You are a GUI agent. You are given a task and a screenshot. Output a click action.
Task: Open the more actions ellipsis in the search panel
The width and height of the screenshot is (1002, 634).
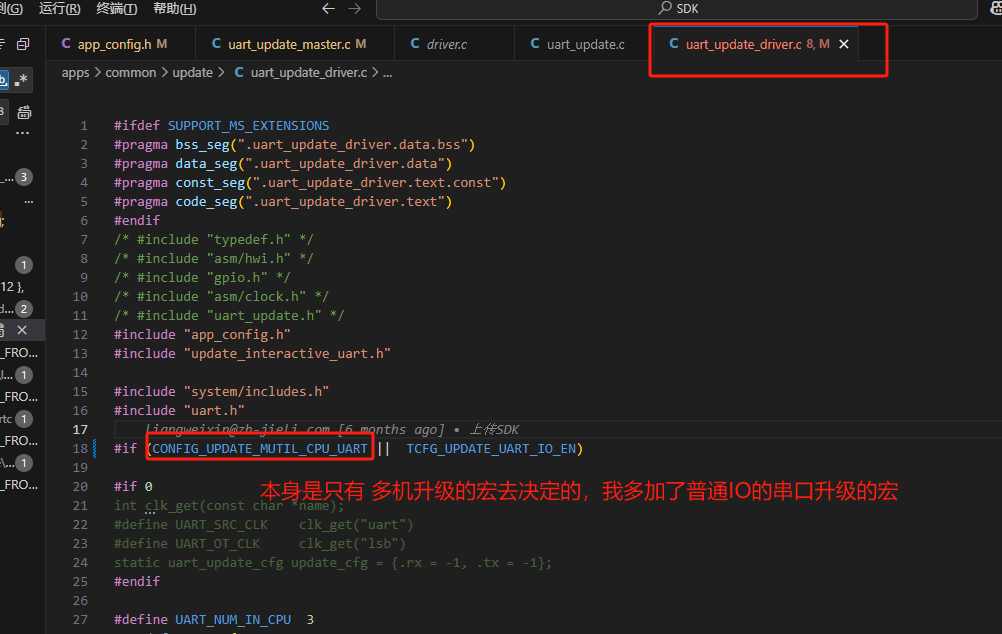pos(23,133)
